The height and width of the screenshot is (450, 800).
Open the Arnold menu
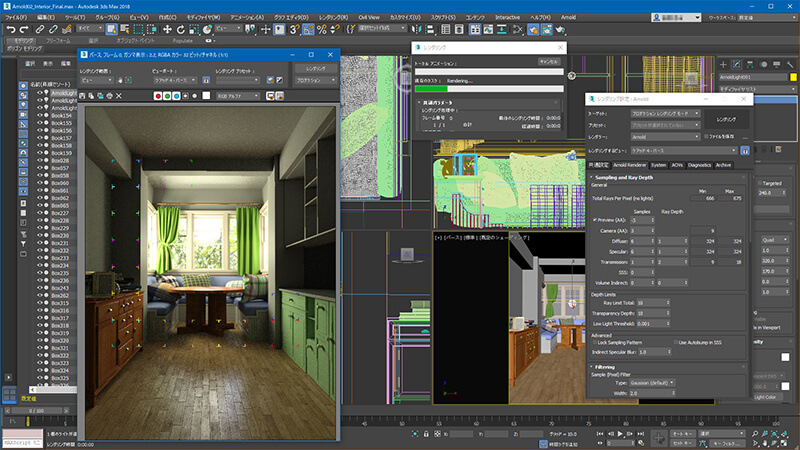[568, 17]
